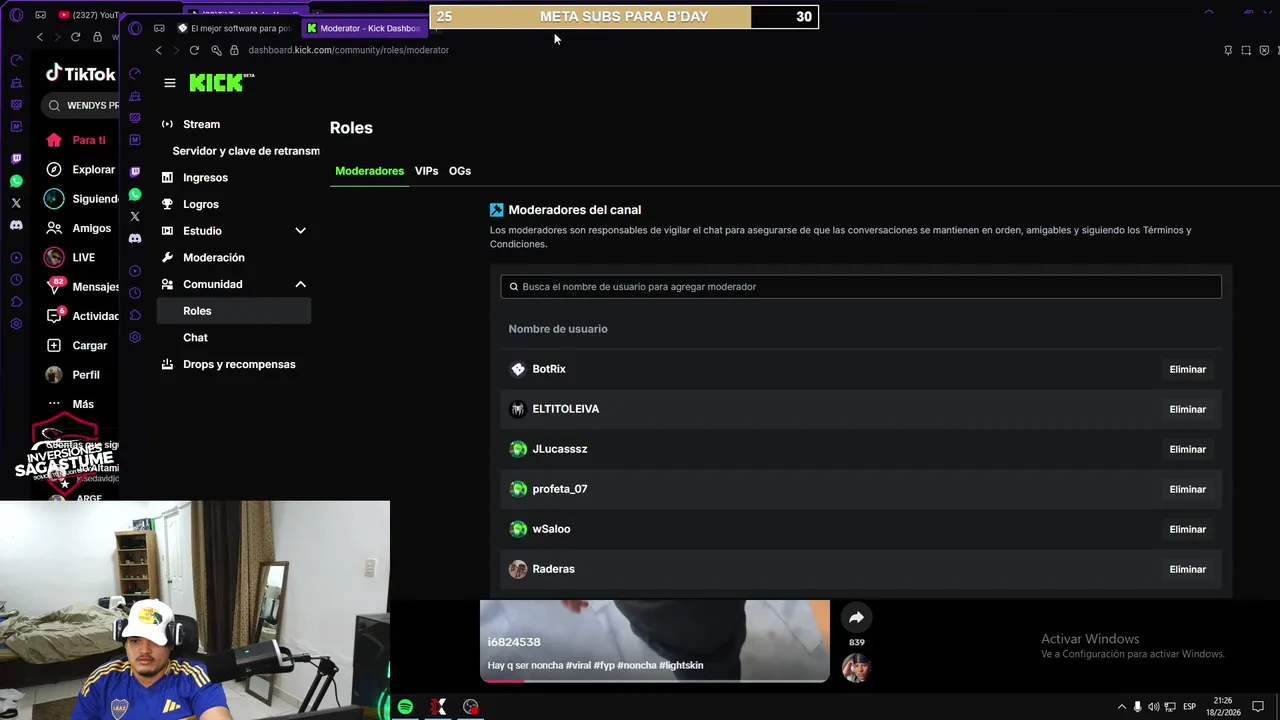
Task: Switch to the OGs tab
Action: [460, 171]
